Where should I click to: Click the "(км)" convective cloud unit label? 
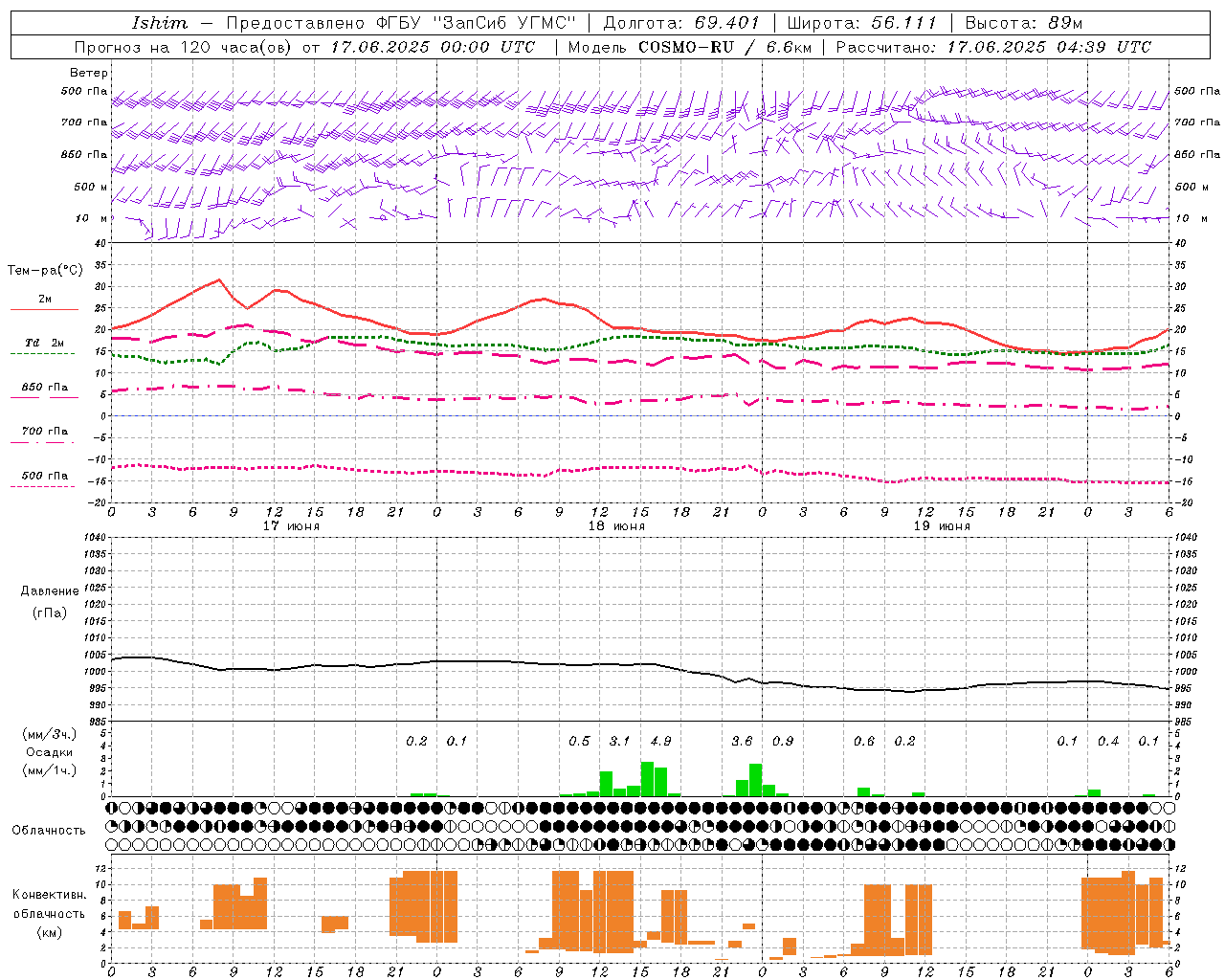(x=50, y=932)
